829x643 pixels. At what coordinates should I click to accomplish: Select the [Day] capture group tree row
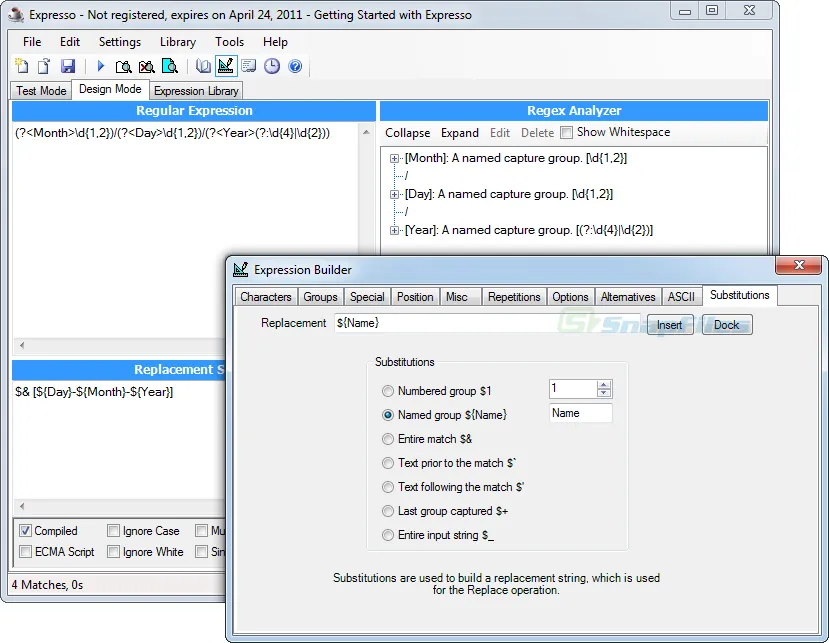click(509, 194)
